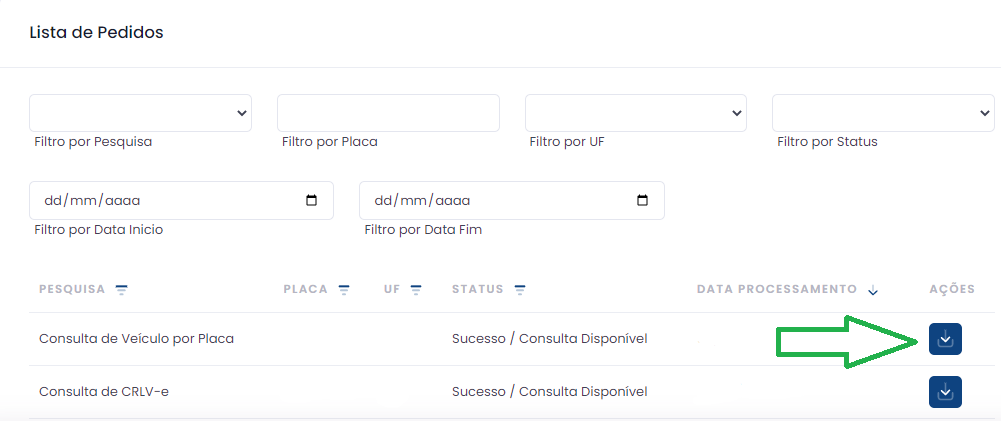Download the Consulta de Veículo por Placa result
The width and height of the screenshot is (1001, 421).
pos(945,339)
